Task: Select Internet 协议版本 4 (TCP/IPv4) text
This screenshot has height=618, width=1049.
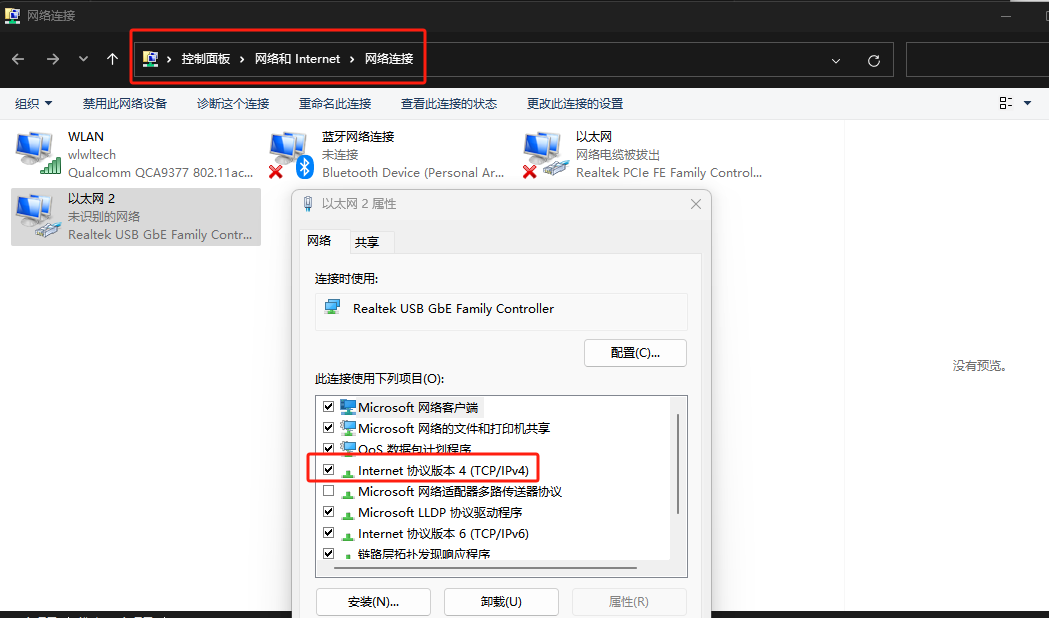Action: pos(443,470)
